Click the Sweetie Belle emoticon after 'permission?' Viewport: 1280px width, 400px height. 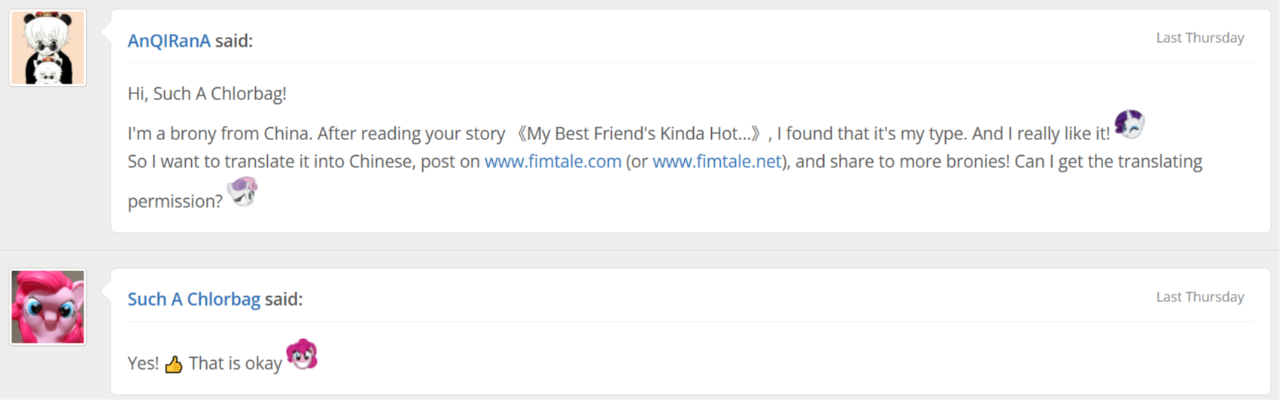[x=242, y=191]
